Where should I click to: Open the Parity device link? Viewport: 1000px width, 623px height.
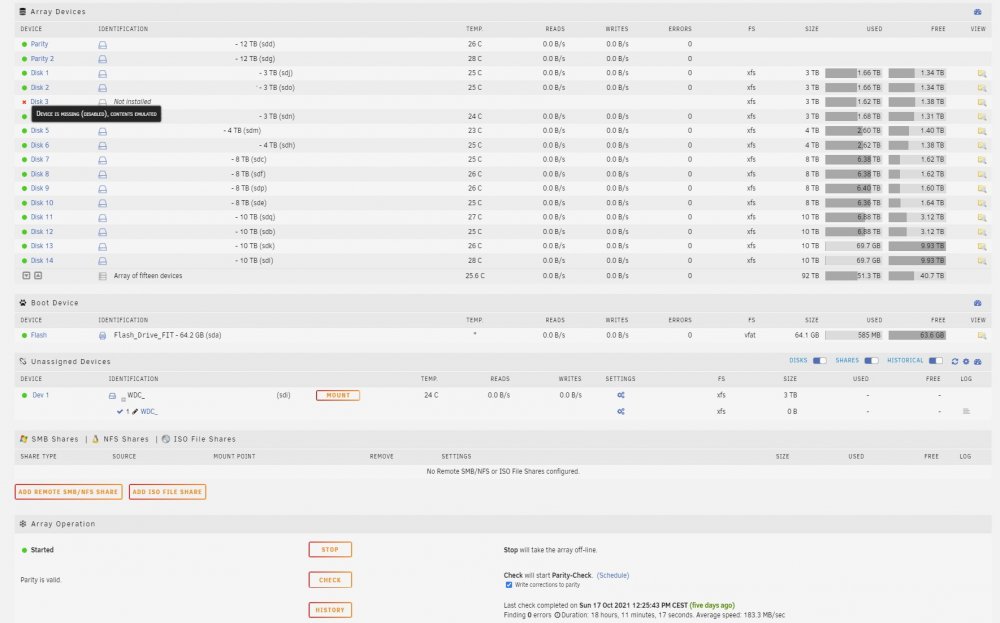[40, 44]
